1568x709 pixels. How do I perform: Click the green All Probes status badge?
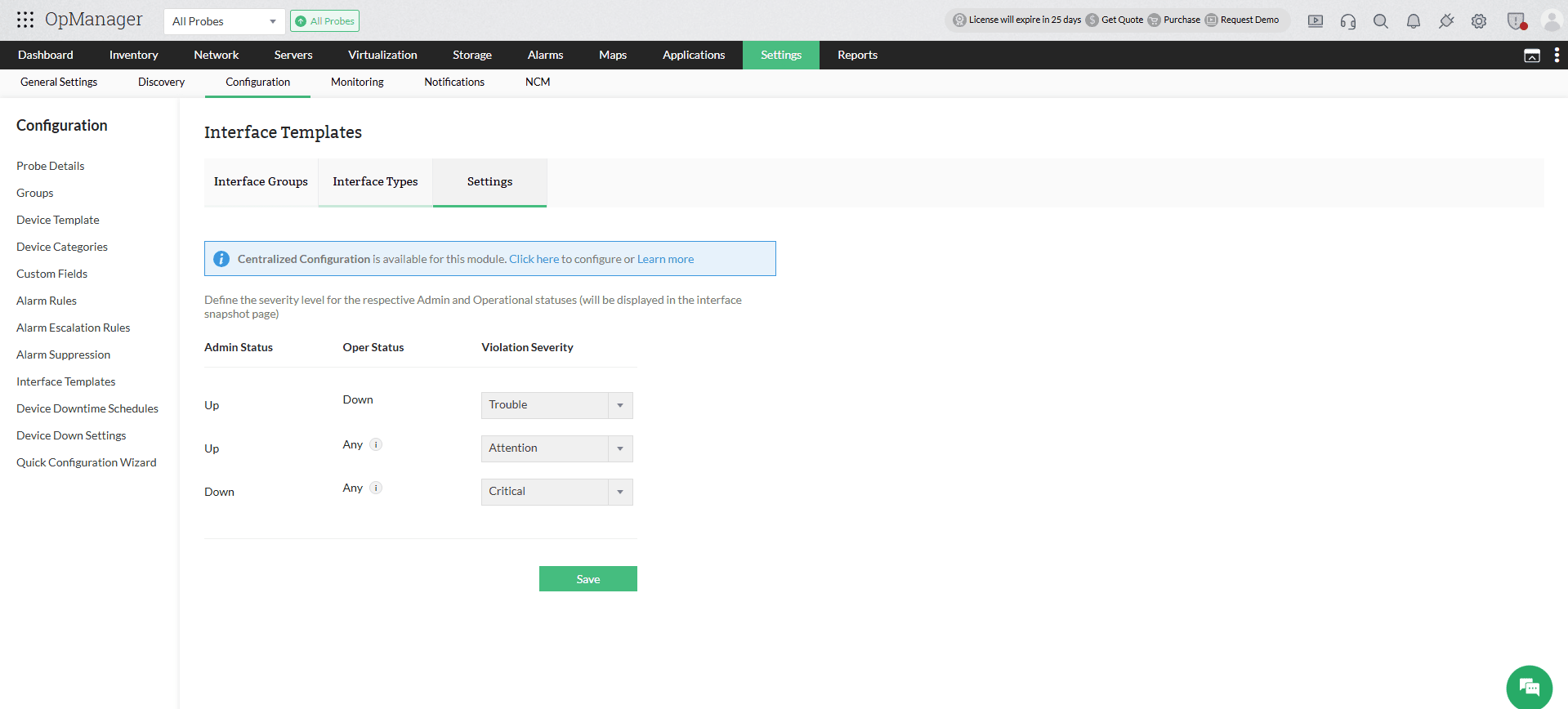[325, 21]
